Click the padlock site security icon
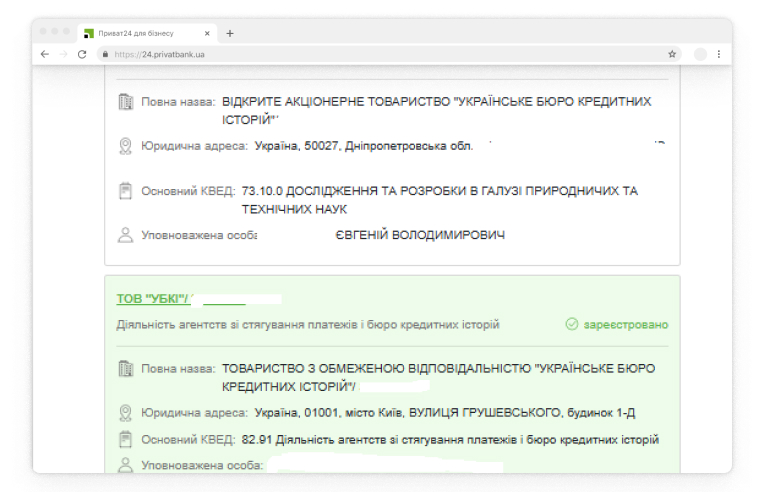This screenshot has width=764, height=492. point(105,54)
